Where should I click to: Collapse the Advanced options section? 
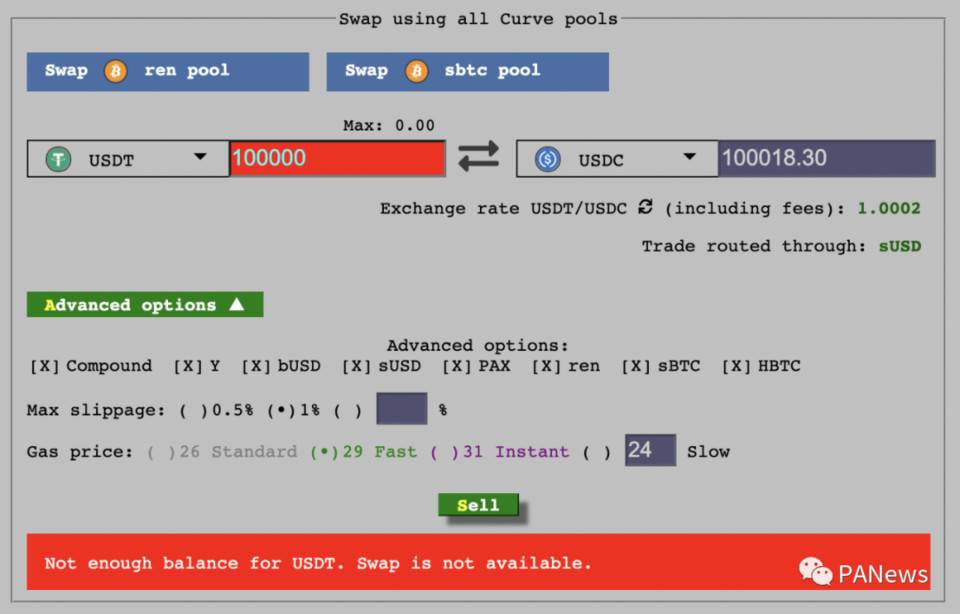[144, 305]
